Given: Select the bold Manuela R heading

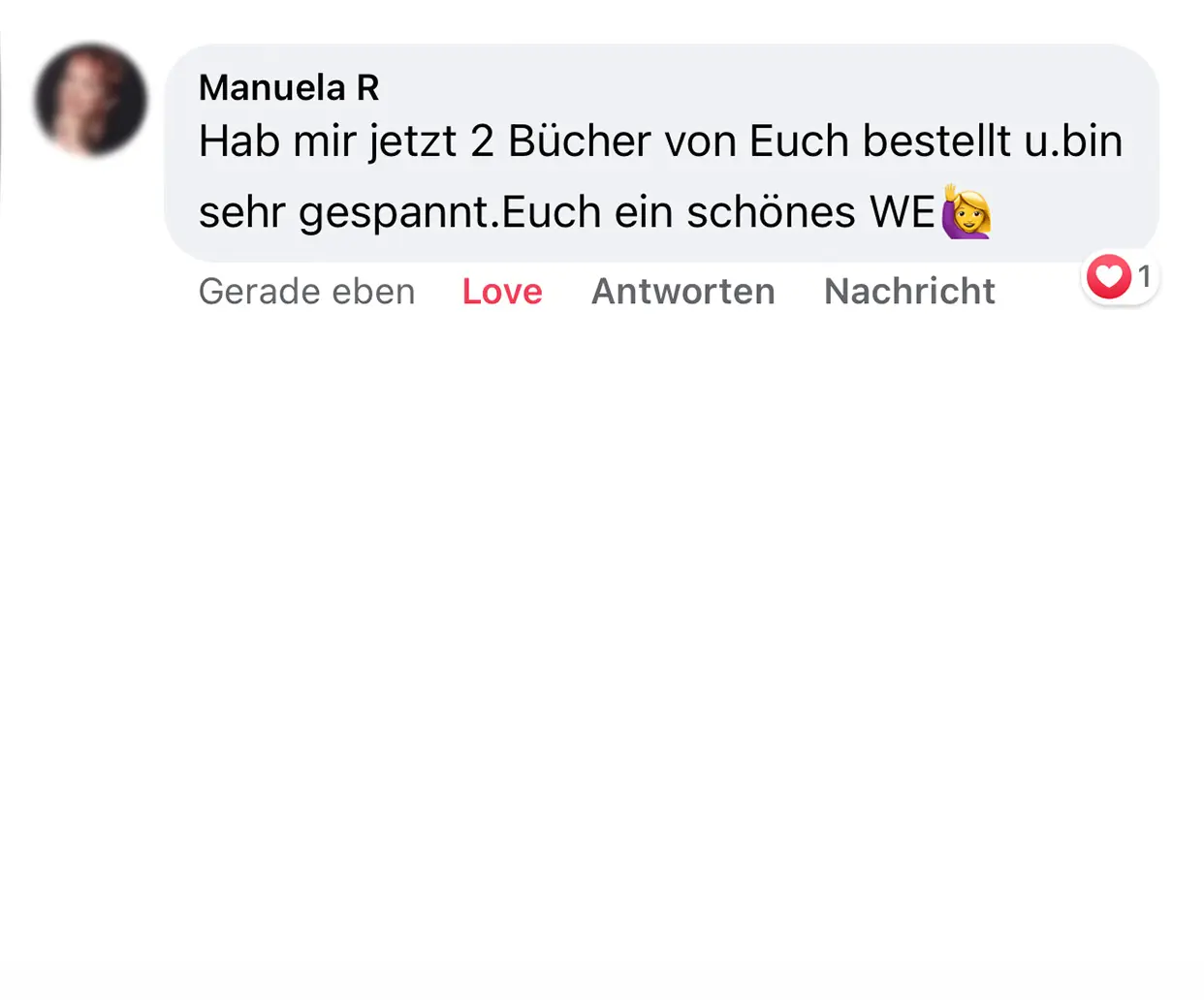Looking at the screenshot, I should (x=289, y=87).
